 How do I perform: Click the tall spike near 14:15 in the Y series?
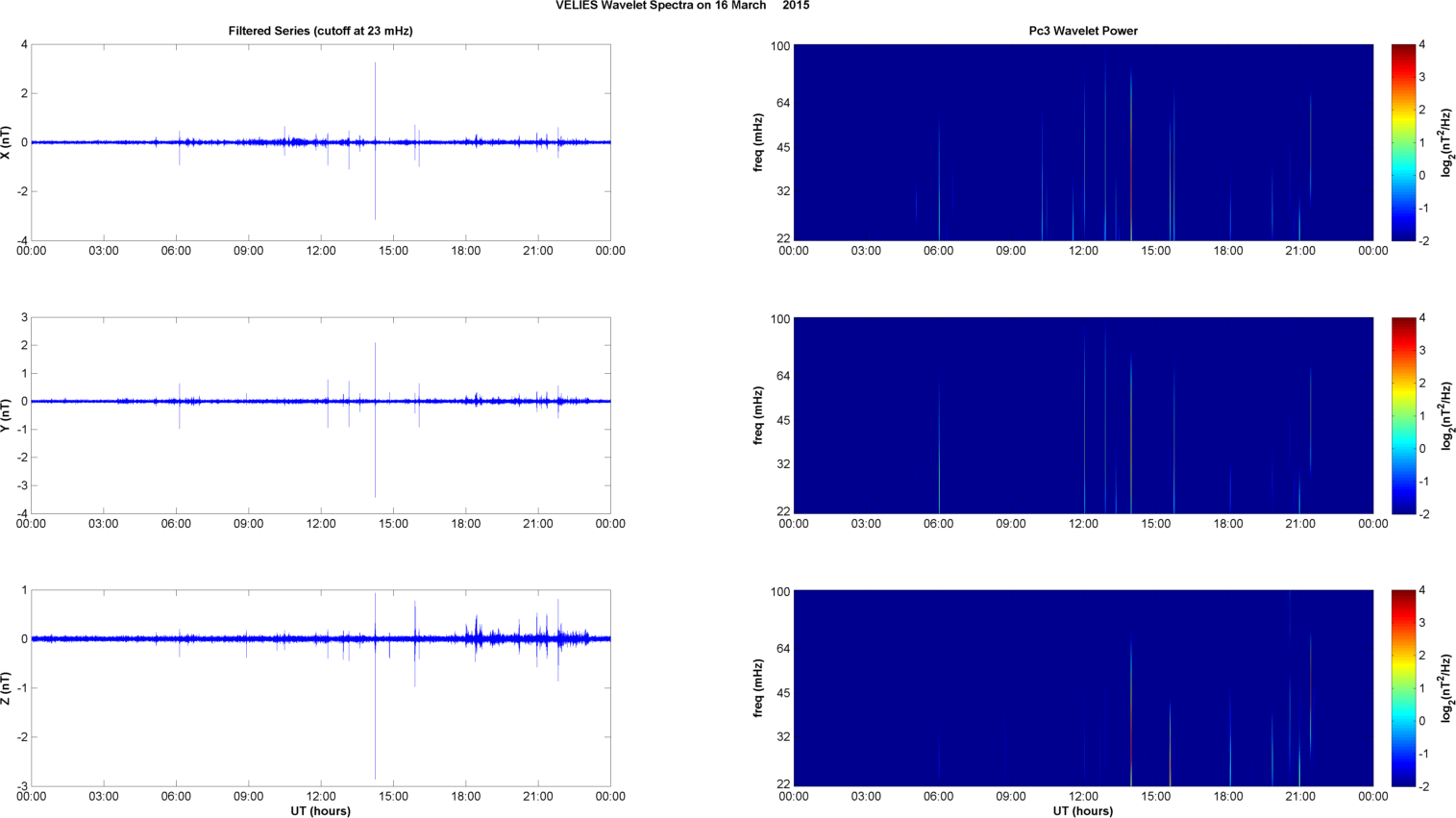pos(375,419)
